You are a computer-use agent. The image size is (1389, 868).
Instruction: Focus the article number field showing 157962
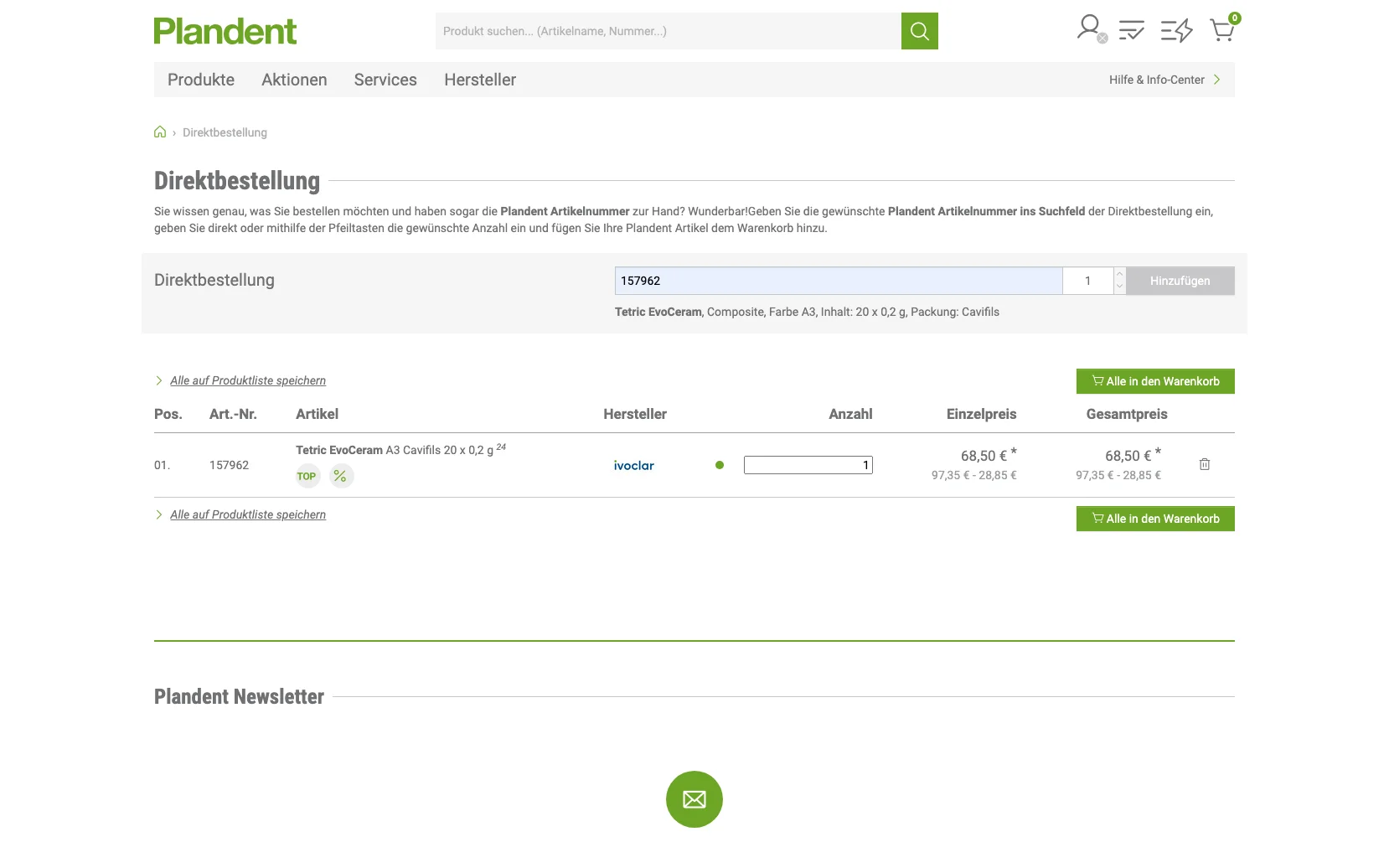(839, 281)
